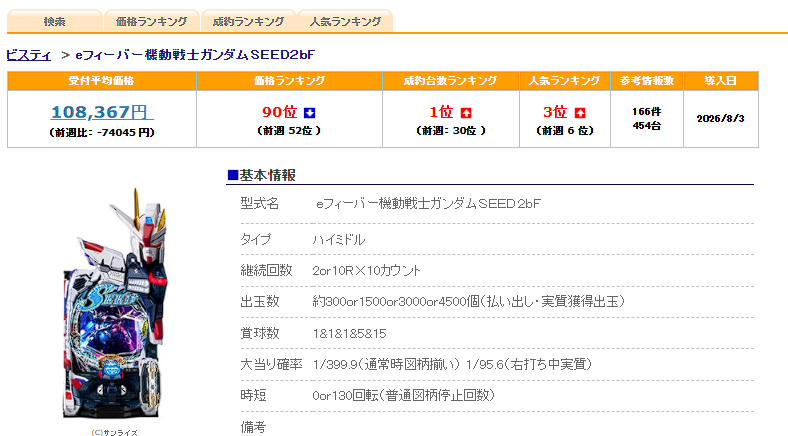Click the 2or10R×10カウント value

pyautogui.click(x=366, y=270)
